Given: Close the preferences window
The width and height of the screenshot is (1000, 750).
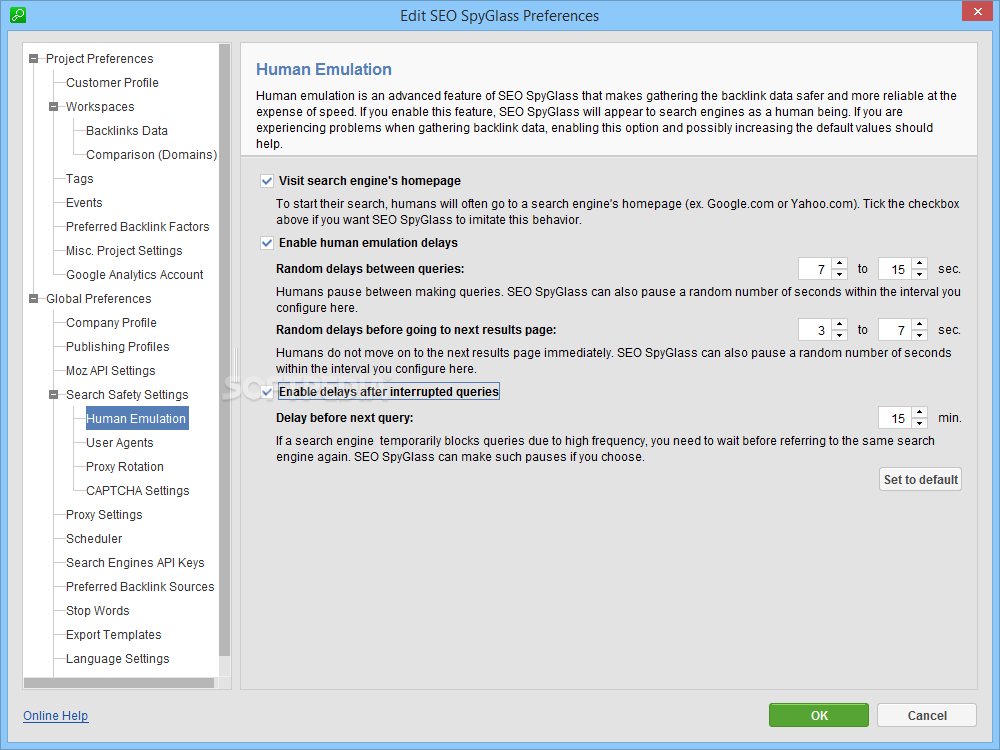Looking at the screenshot, I should [978, 11].
